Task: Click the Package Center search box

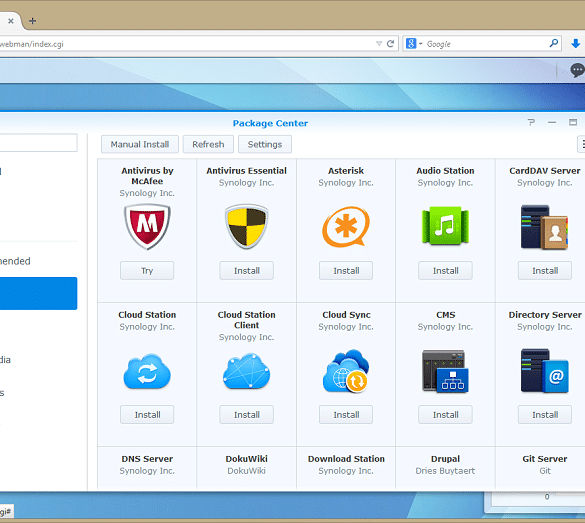Action: tap(38, 143)
